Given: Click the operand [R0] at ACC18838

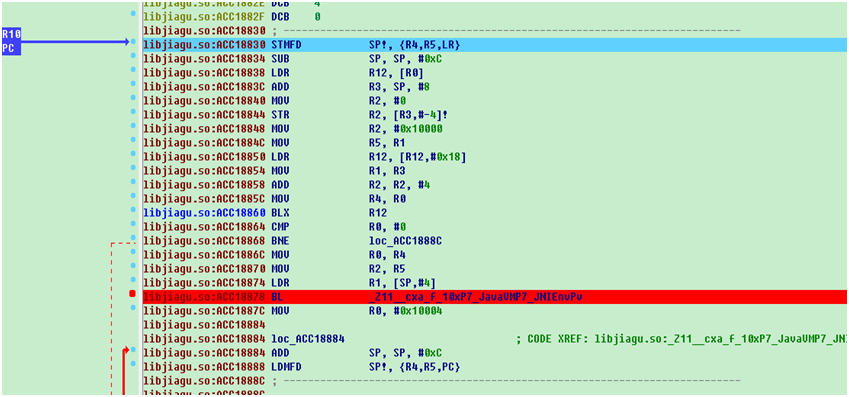Looking at the screenshot, I should (410, 73).
